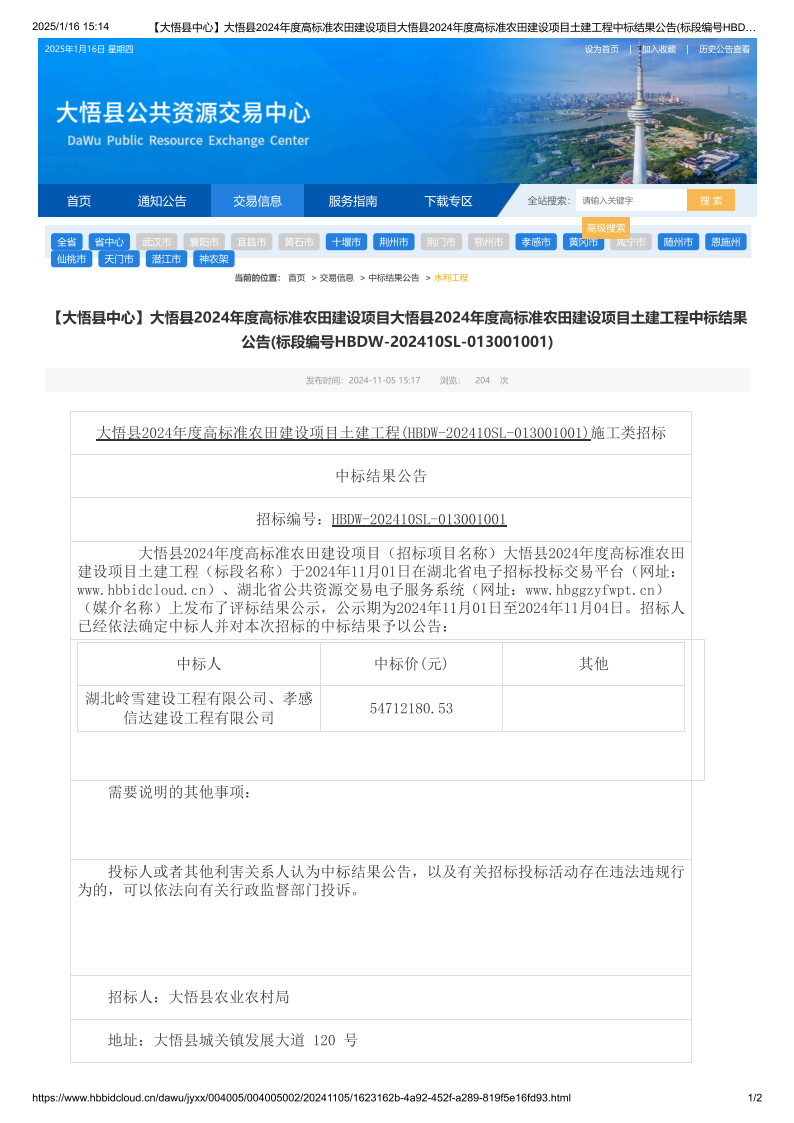The width and height of the screenshot is (794, 1123).
Task: Go to the 下载专区 section
Action: [x=448, y=201]
